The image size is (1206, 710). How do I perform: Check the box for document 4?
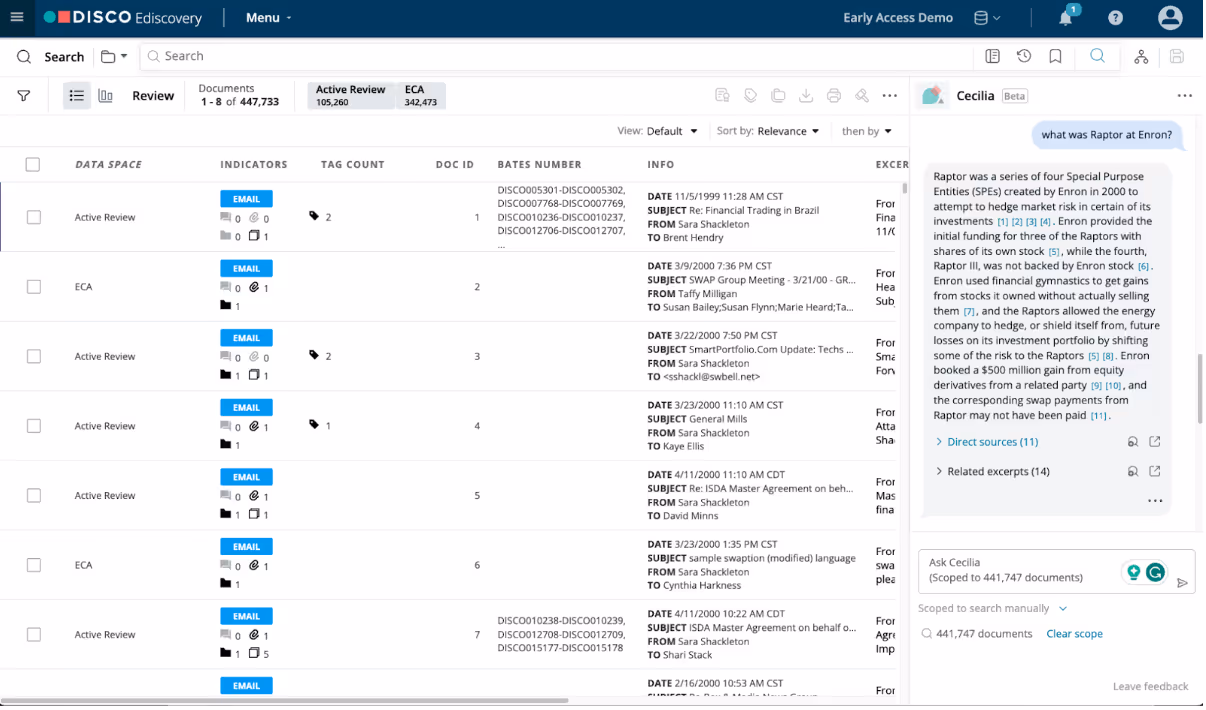click(x=34, y=426)
